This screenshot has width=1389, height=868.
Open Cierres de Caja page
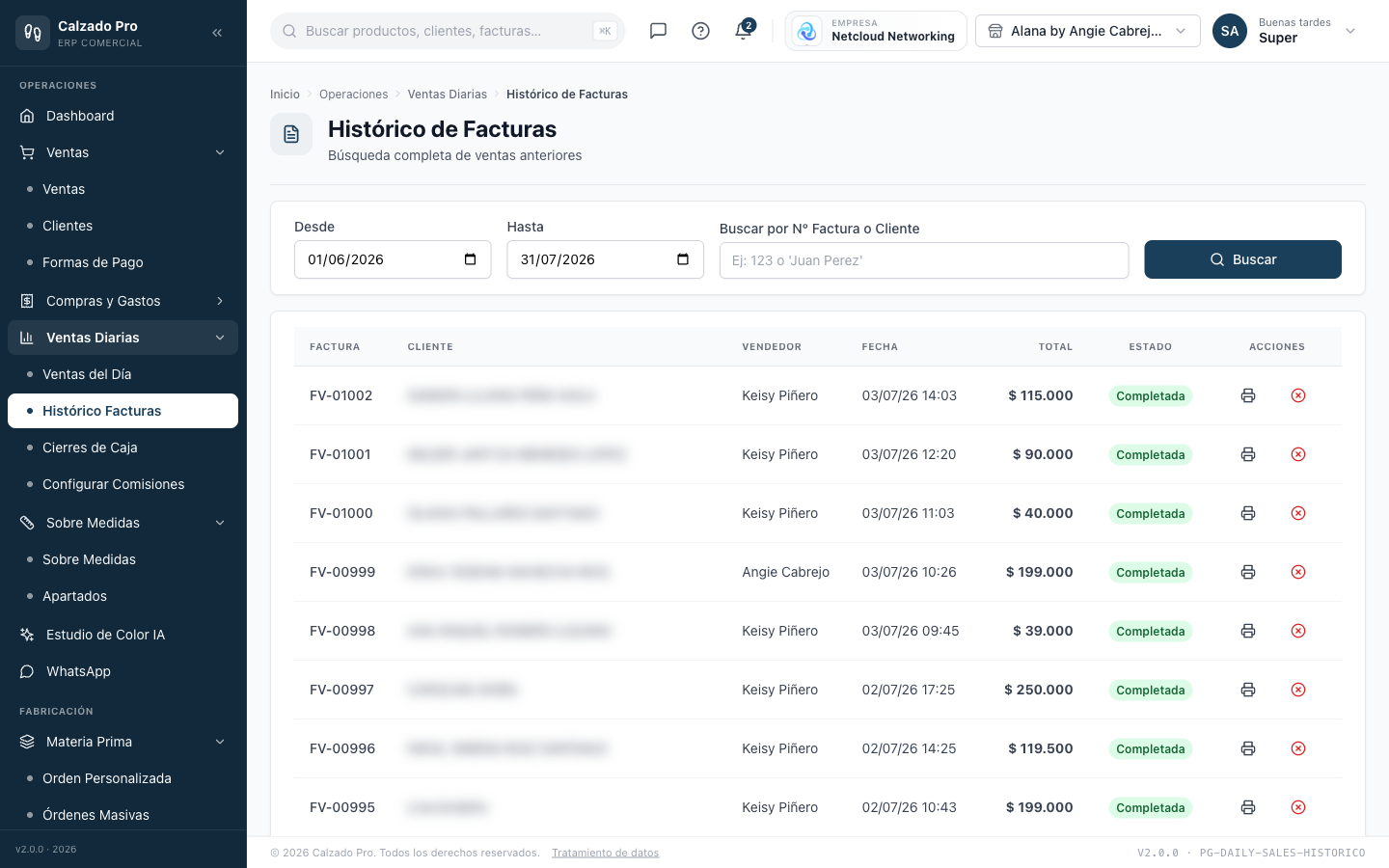click(123, 448)
